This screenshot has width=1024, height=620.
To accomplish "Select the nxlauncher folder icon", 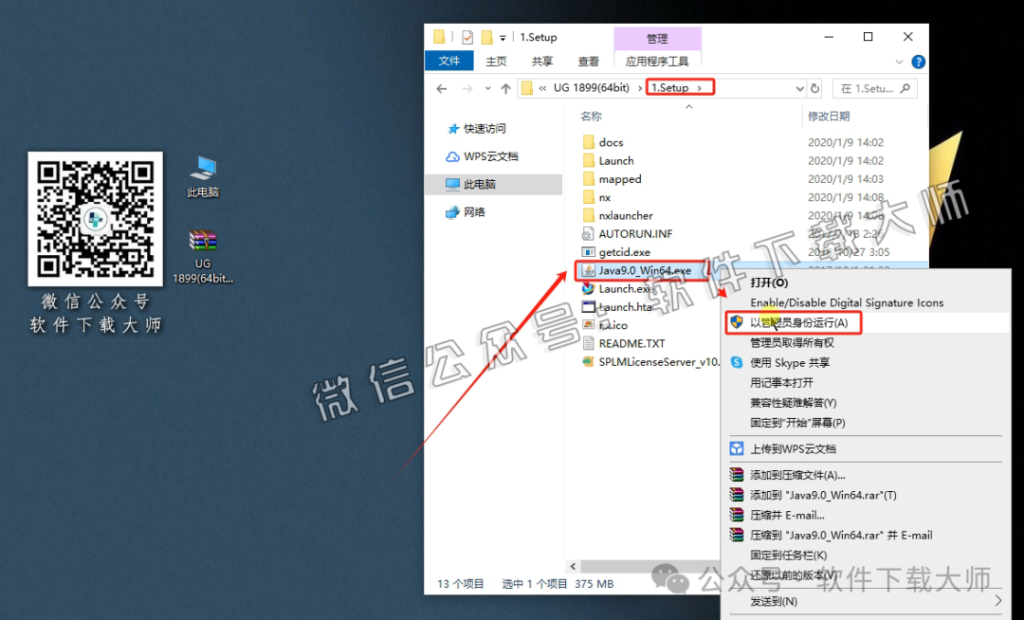I will 588,215.
